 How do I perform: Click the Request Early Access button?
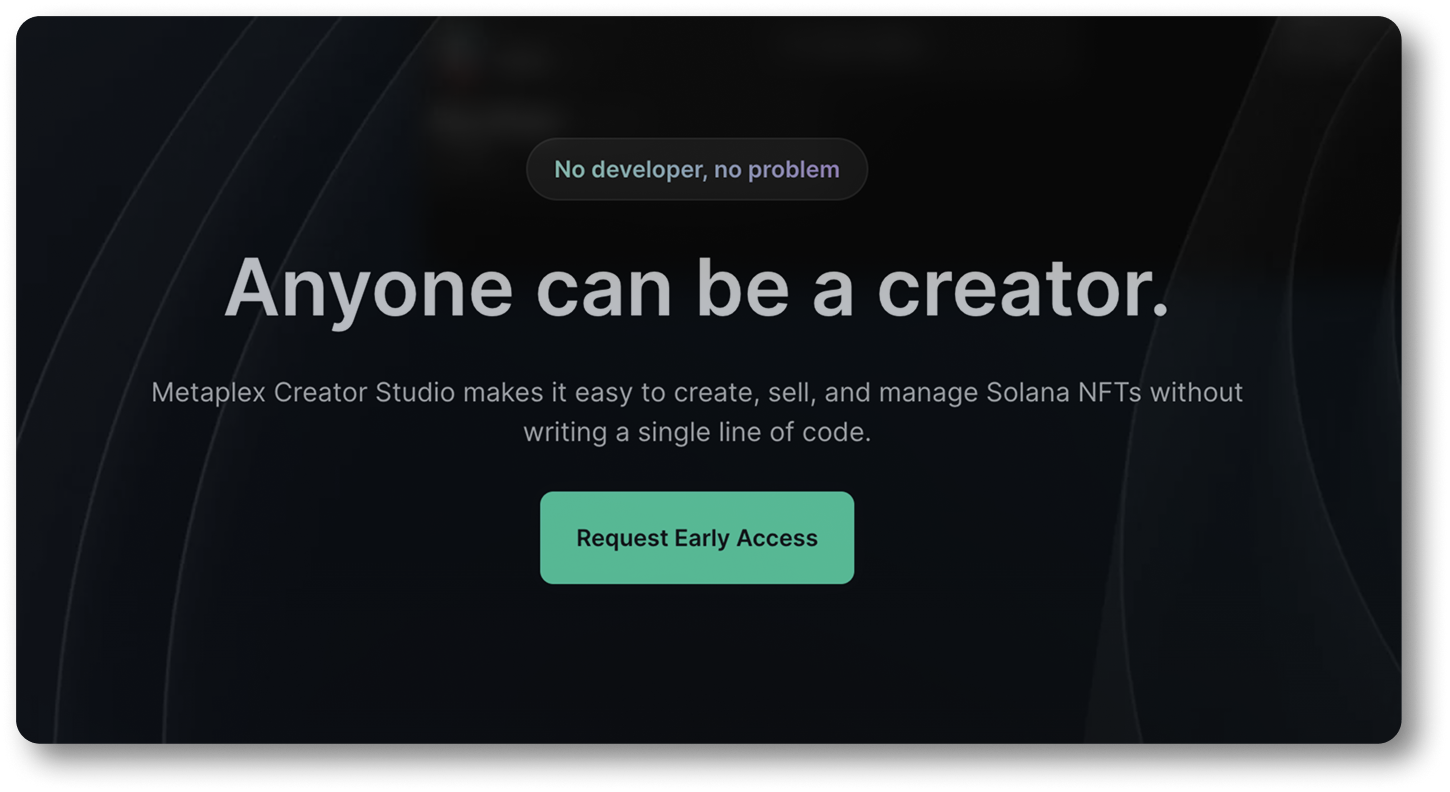(697, 538)
